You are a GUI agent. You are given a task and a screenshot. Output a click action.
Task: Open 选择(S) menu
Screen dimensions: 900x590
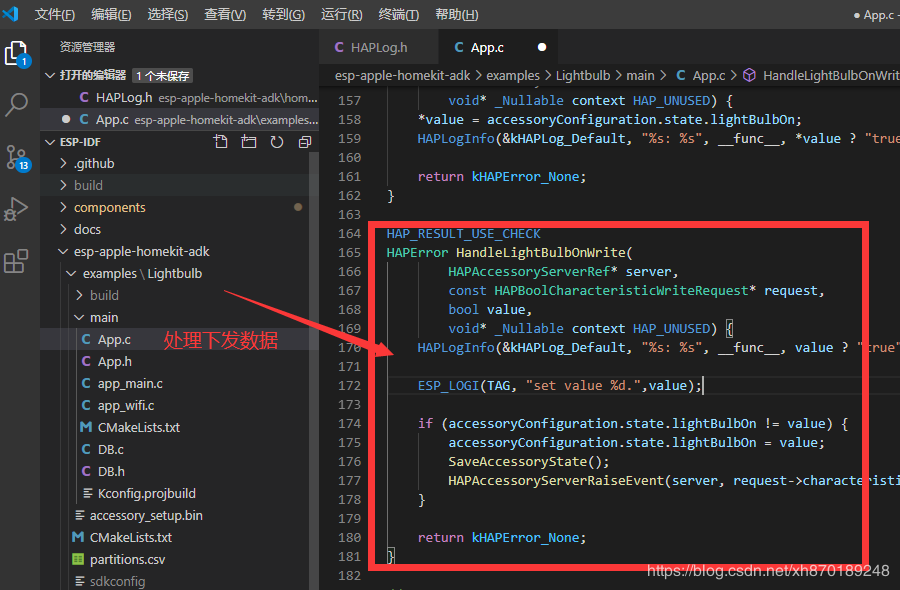pyautogui.click(x=168, y=14)
